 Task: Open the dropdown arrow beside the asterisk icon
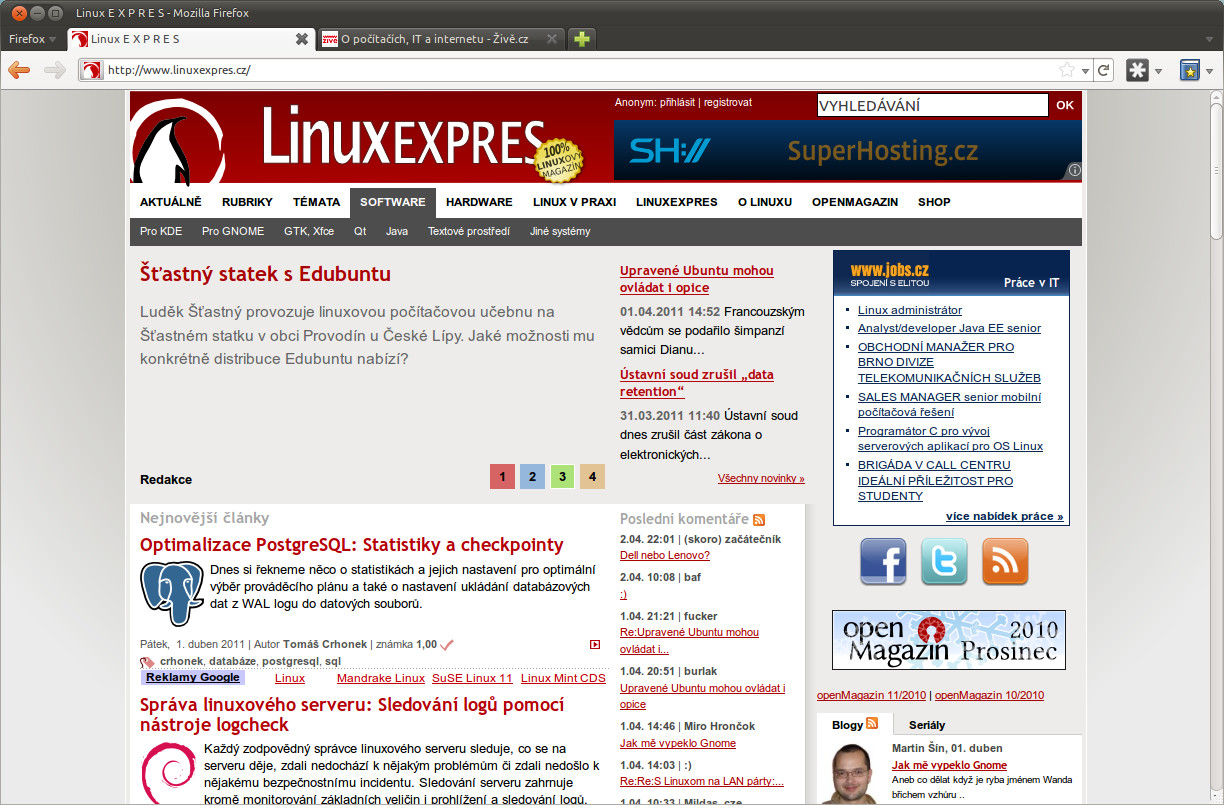tap(1158, 71)
